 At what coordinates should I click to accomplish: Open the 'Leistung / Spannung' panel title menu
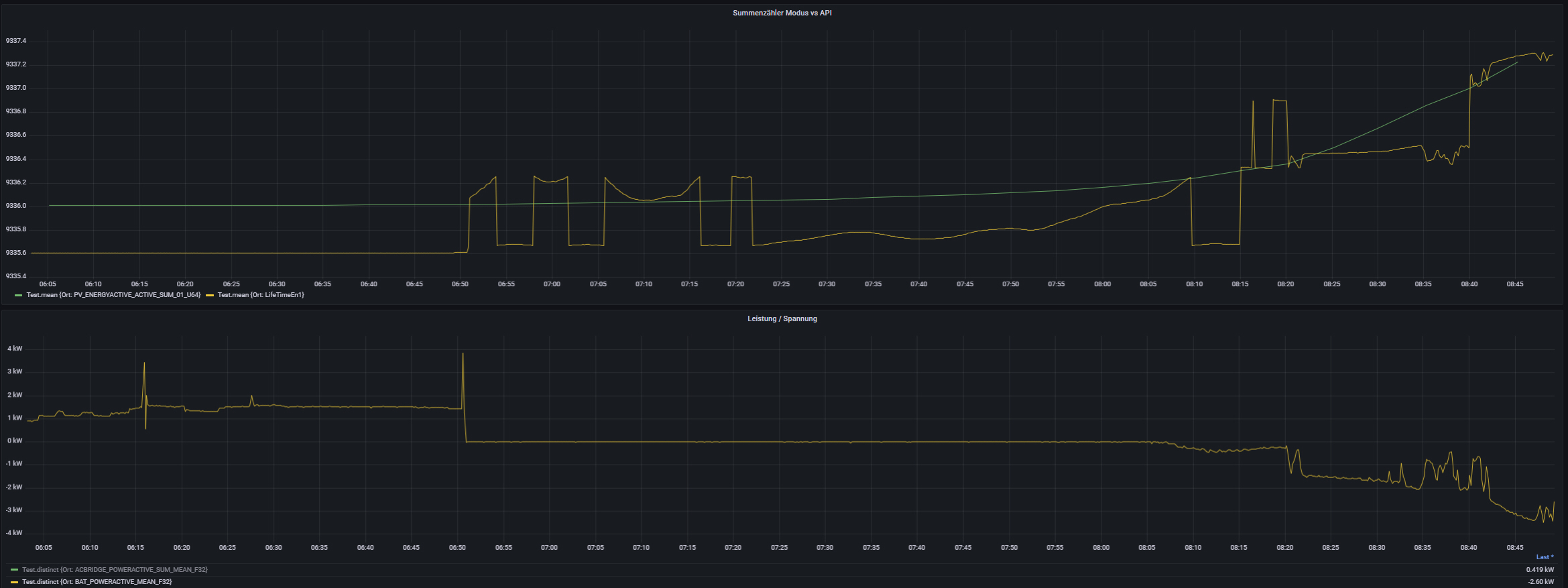click(782, 318)
